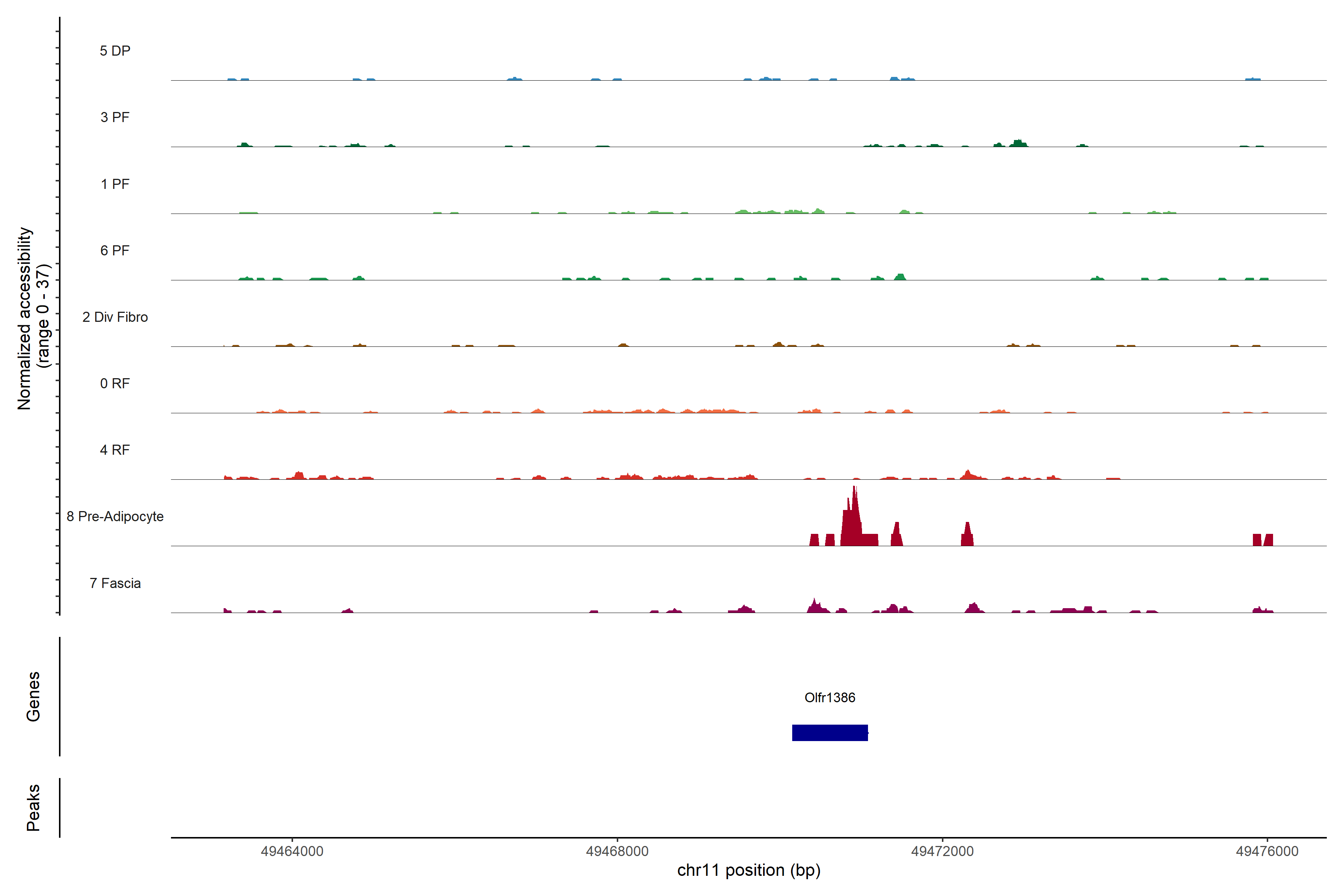Click the Peaks panel label
Image resolution: width=1344 pixels, height=896 pixels.
pyautogui.click(x=33, y=807)
